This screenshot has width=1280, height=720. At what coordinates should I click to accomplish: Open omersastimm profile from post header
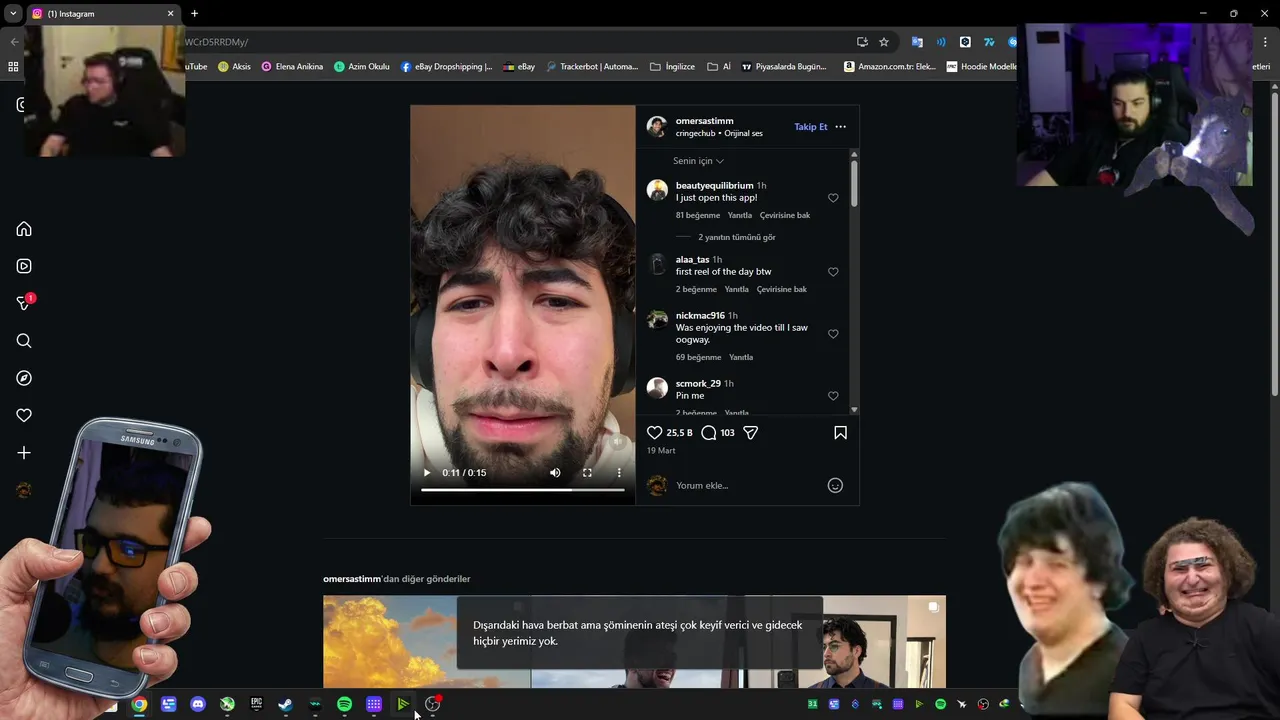(x=704, y=121)
